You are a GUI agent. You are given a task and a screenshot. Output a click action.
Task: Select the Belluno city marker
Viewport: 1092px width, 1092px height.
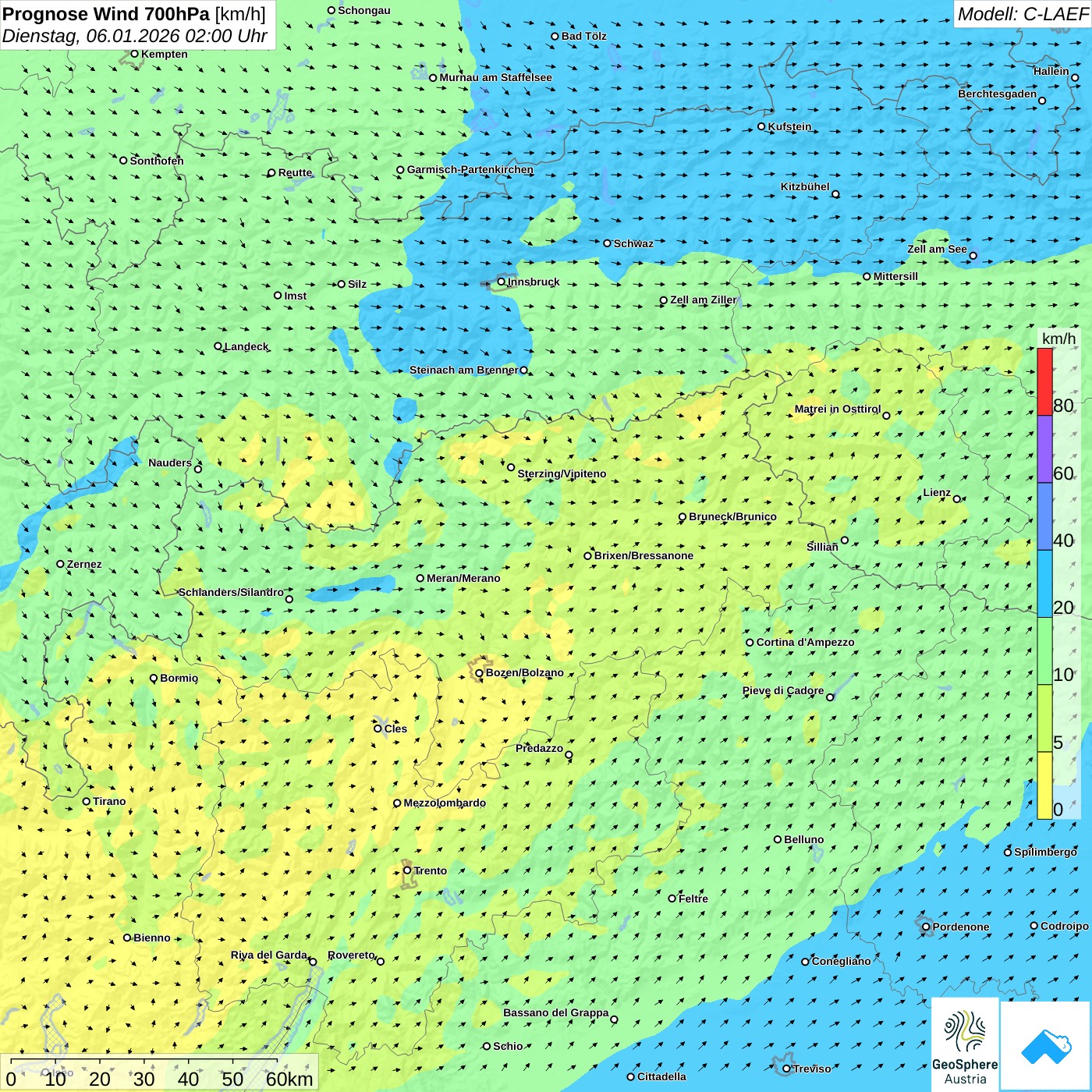(x=778, y=839)
